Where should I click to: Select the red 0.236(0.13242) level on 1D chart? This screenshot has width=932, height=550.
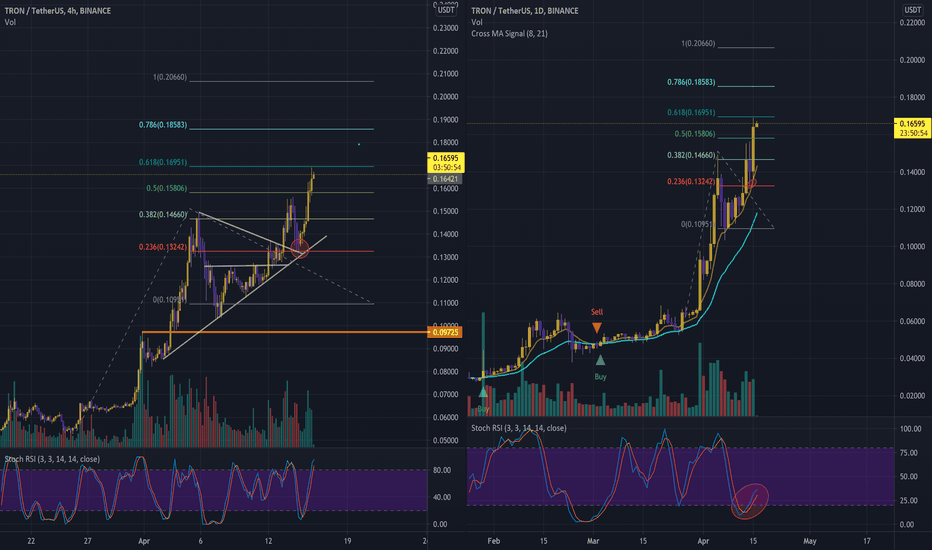(x=691, y=181)
